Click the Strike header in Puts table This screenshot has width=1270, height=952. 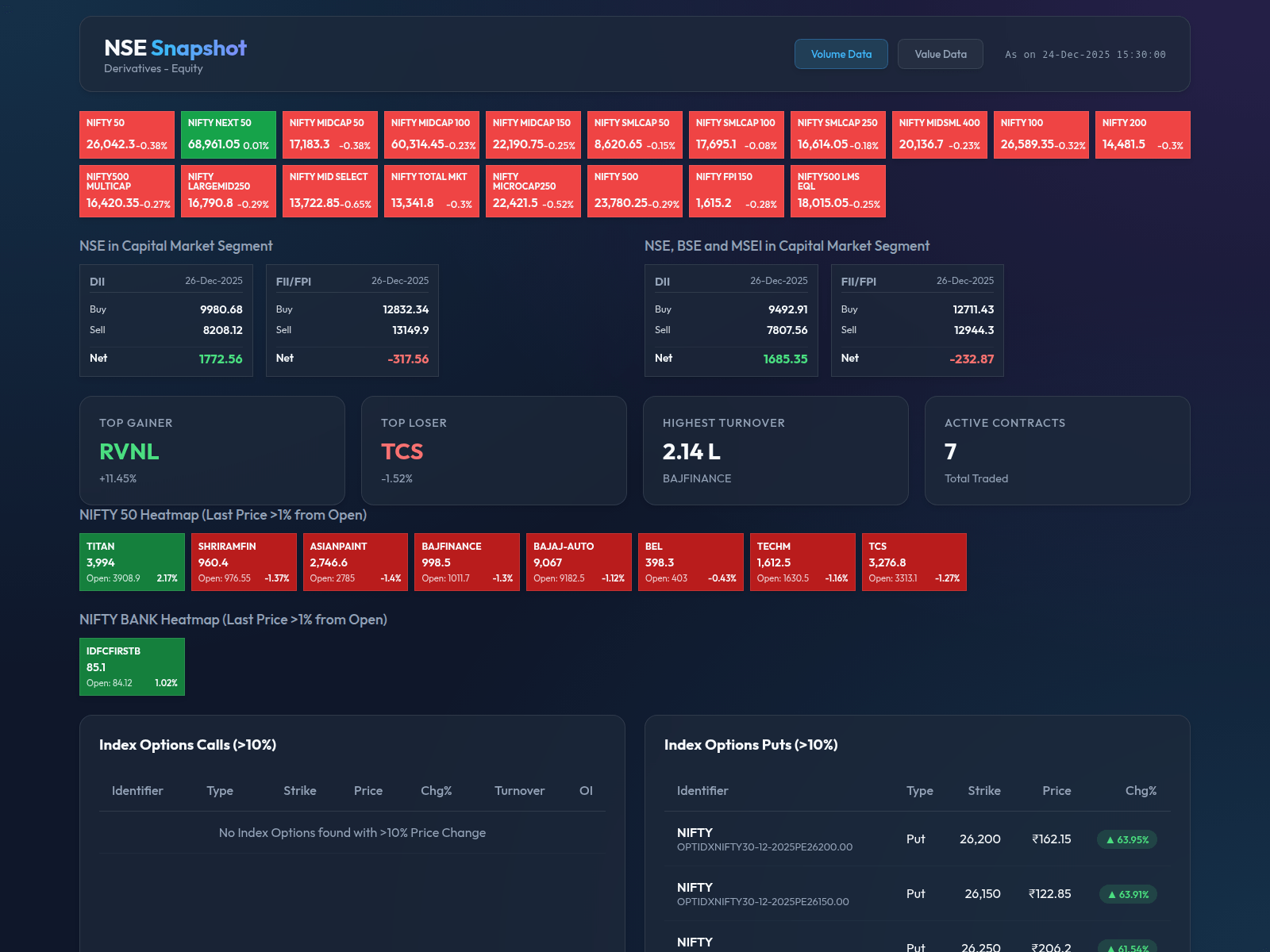(984, 790)
